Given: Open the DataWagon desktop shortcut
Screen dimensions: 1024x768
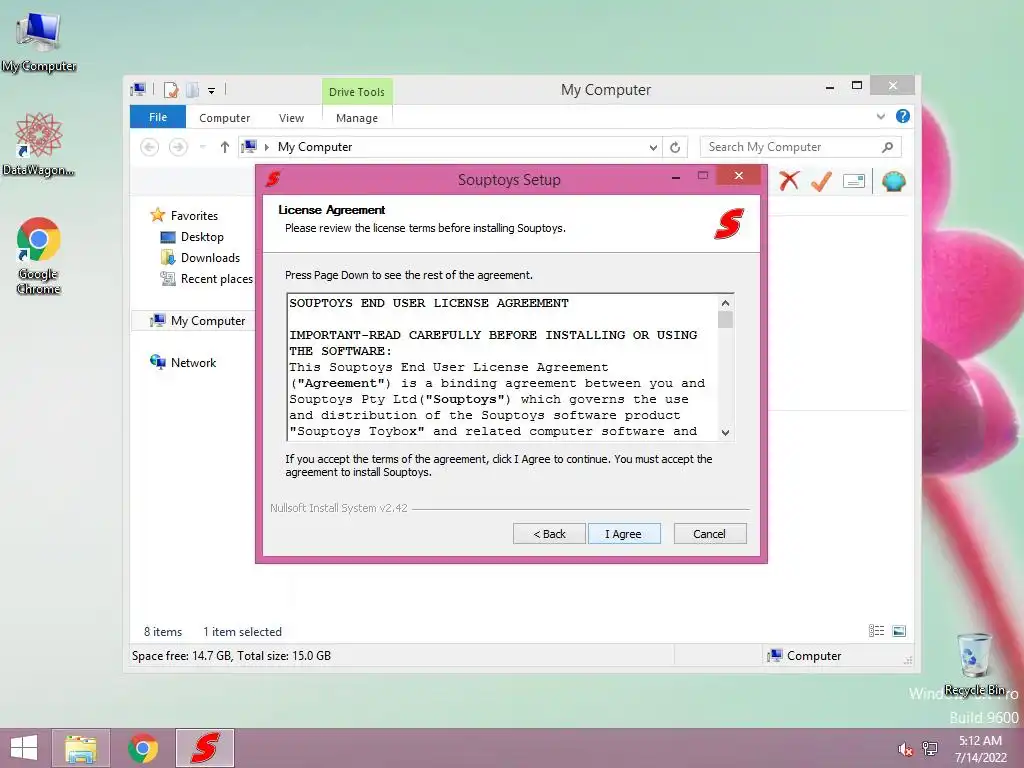Looking at the screenshot, I should 39,144.
